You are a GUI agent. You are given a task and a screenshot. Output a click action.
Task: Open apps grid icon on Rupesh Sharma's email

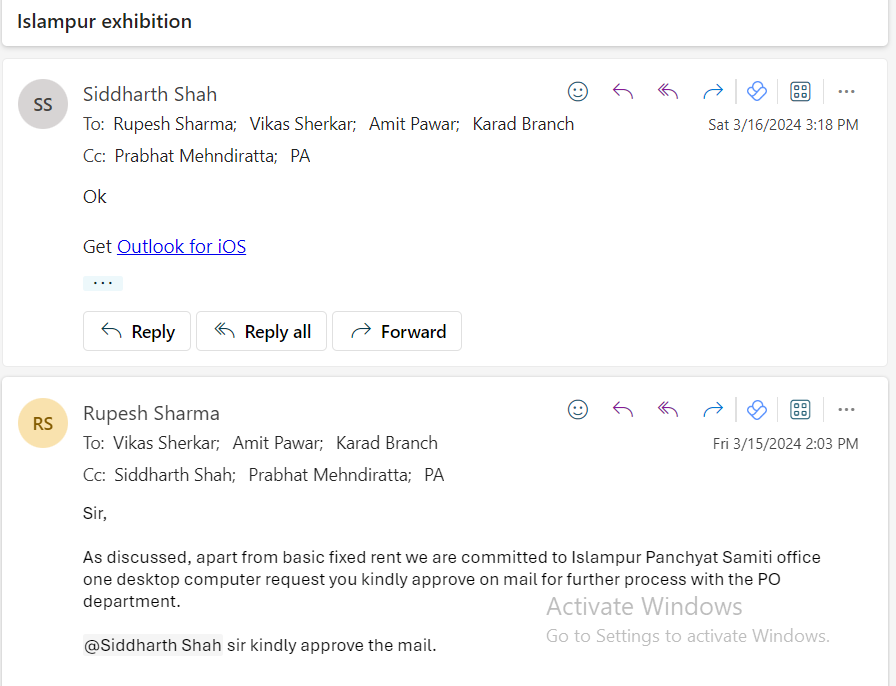tap(800, 410)
